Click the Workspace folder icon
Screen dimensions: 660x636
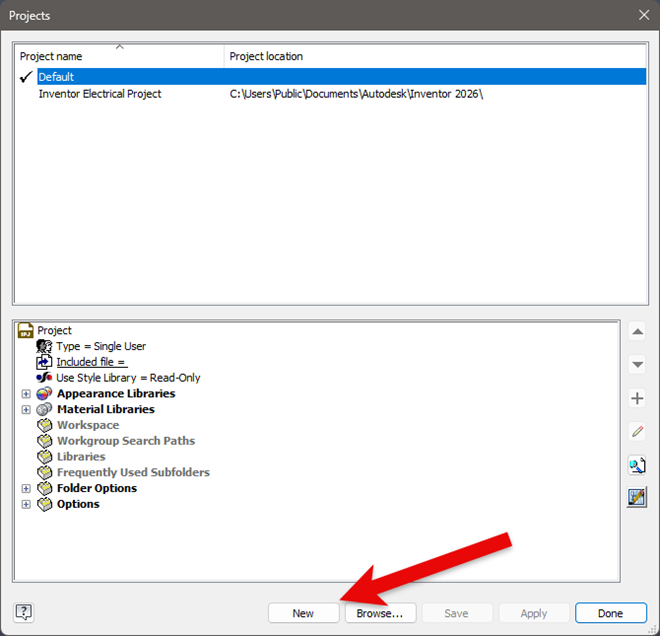[x=45, y=425]
